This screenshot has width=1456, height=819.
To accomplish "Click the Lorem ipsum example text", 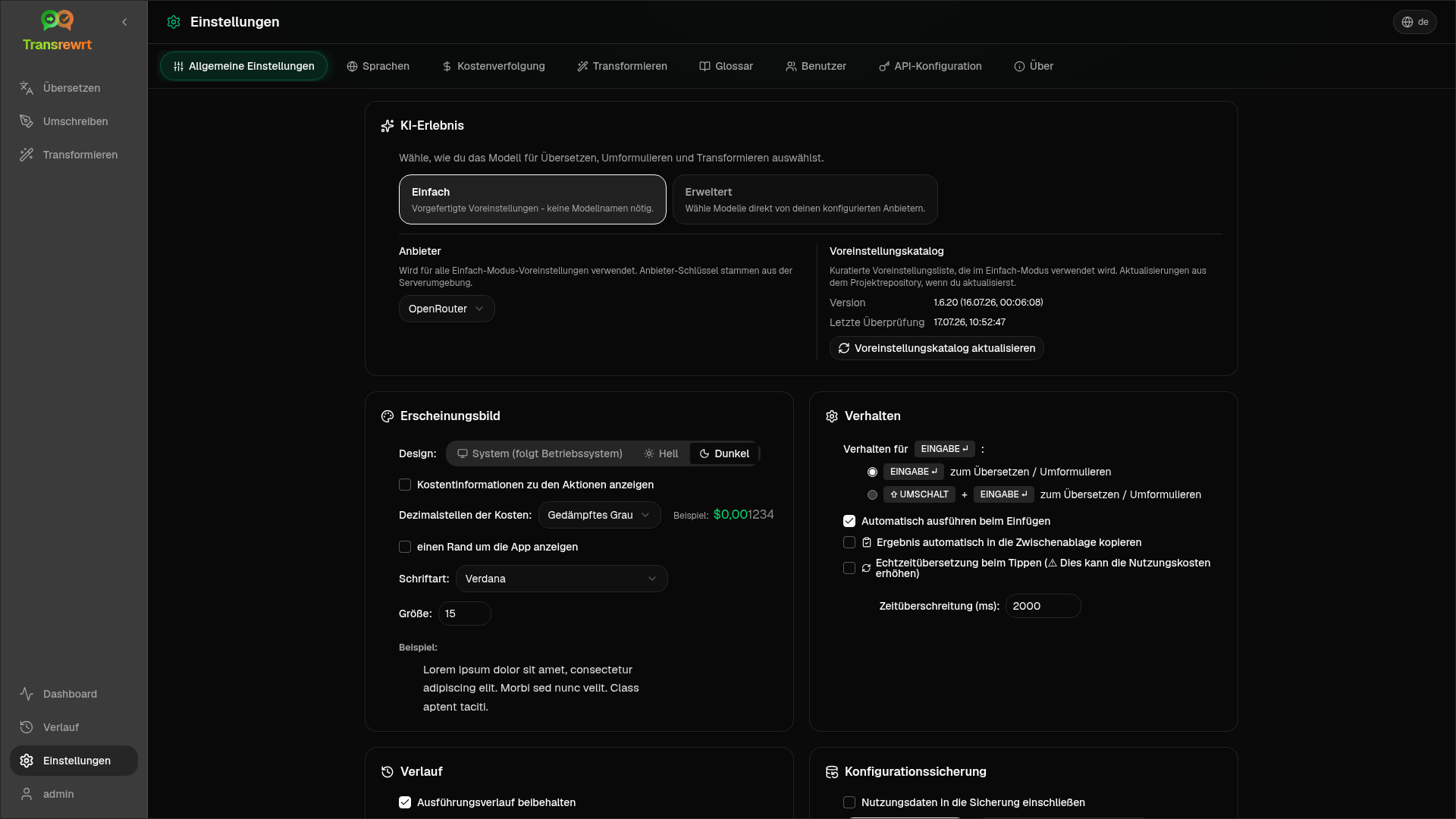I will click(531, 688).
